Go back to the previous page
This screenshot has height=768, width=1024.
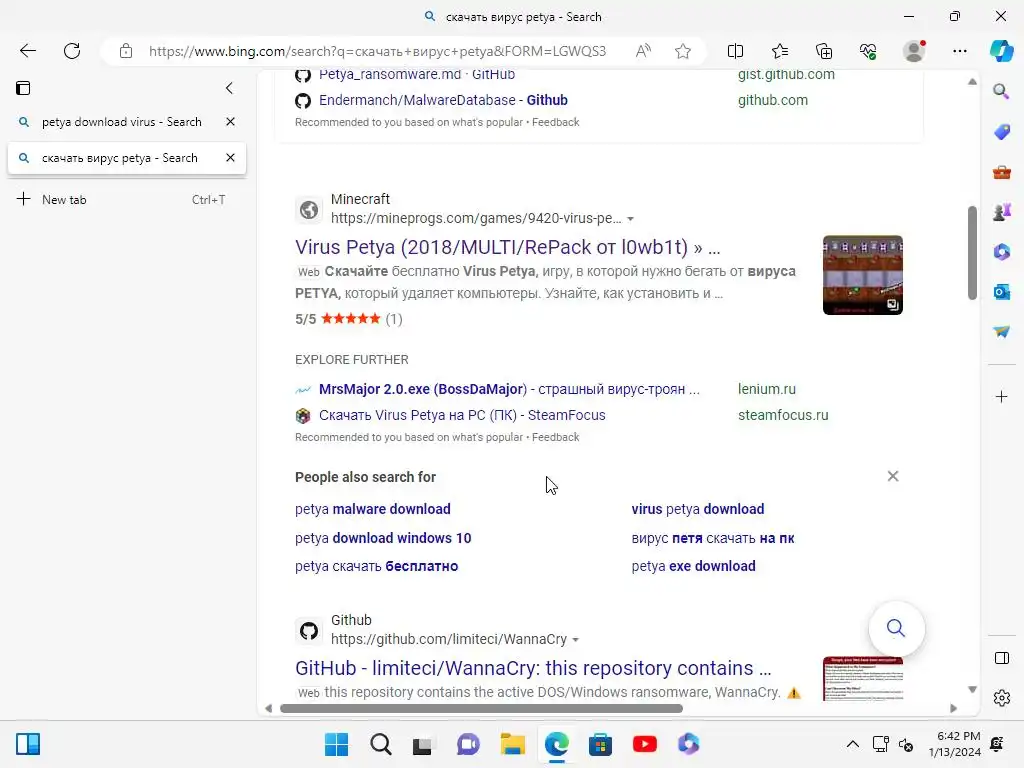click(x=27, y=51)
